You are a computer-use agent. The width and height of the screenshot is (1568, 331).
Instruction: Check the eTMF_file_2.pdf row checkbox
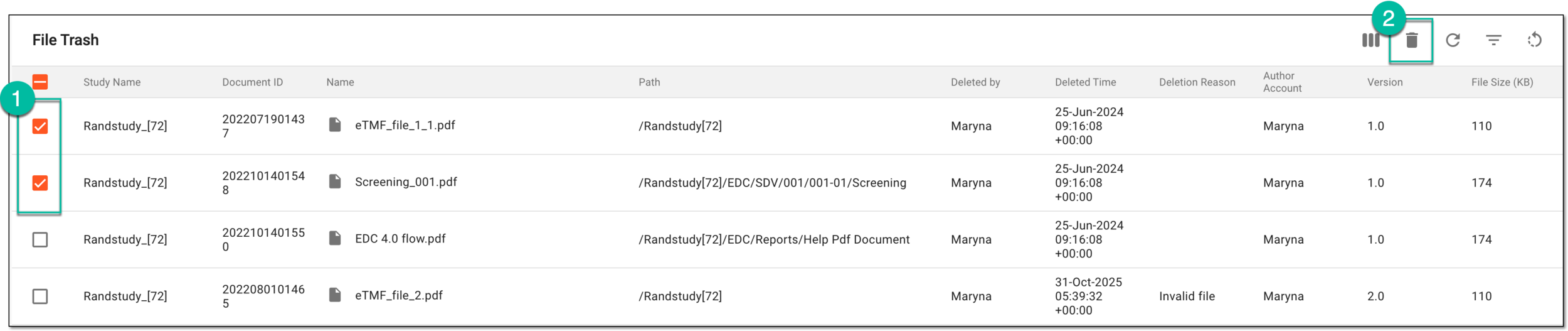[x=40, y=296]
